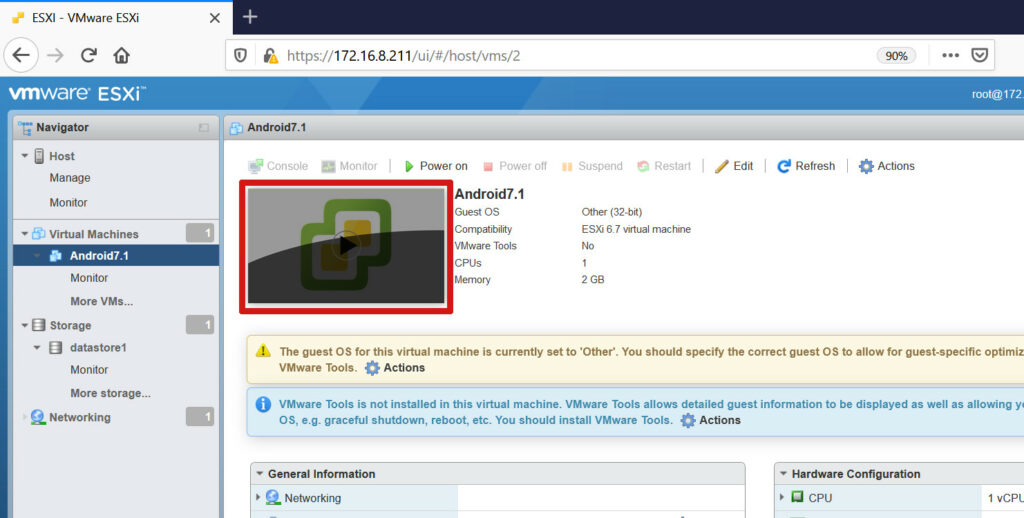Click the root user account menu
The image size is (1024, 518).
pyautogui.click(x=997, y=94)
